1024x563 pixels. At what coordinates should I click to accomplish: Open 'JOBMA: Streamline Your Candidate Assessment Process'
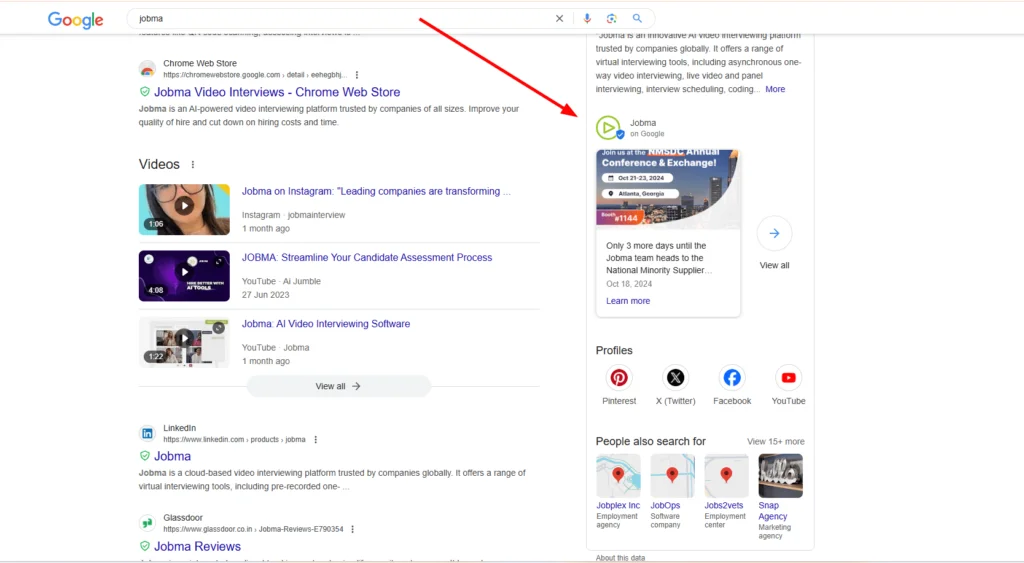tap(367, 257)
